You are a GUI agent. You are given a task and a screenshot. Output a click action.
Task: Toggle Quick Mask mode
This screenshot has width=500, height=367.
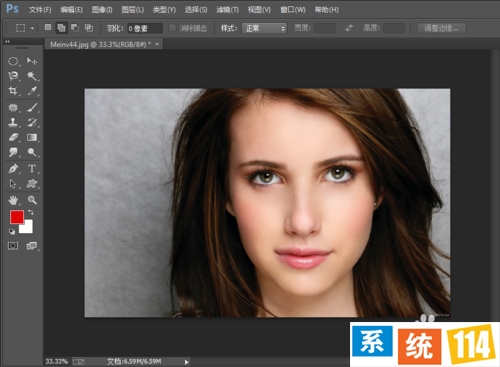click(13, 246)
